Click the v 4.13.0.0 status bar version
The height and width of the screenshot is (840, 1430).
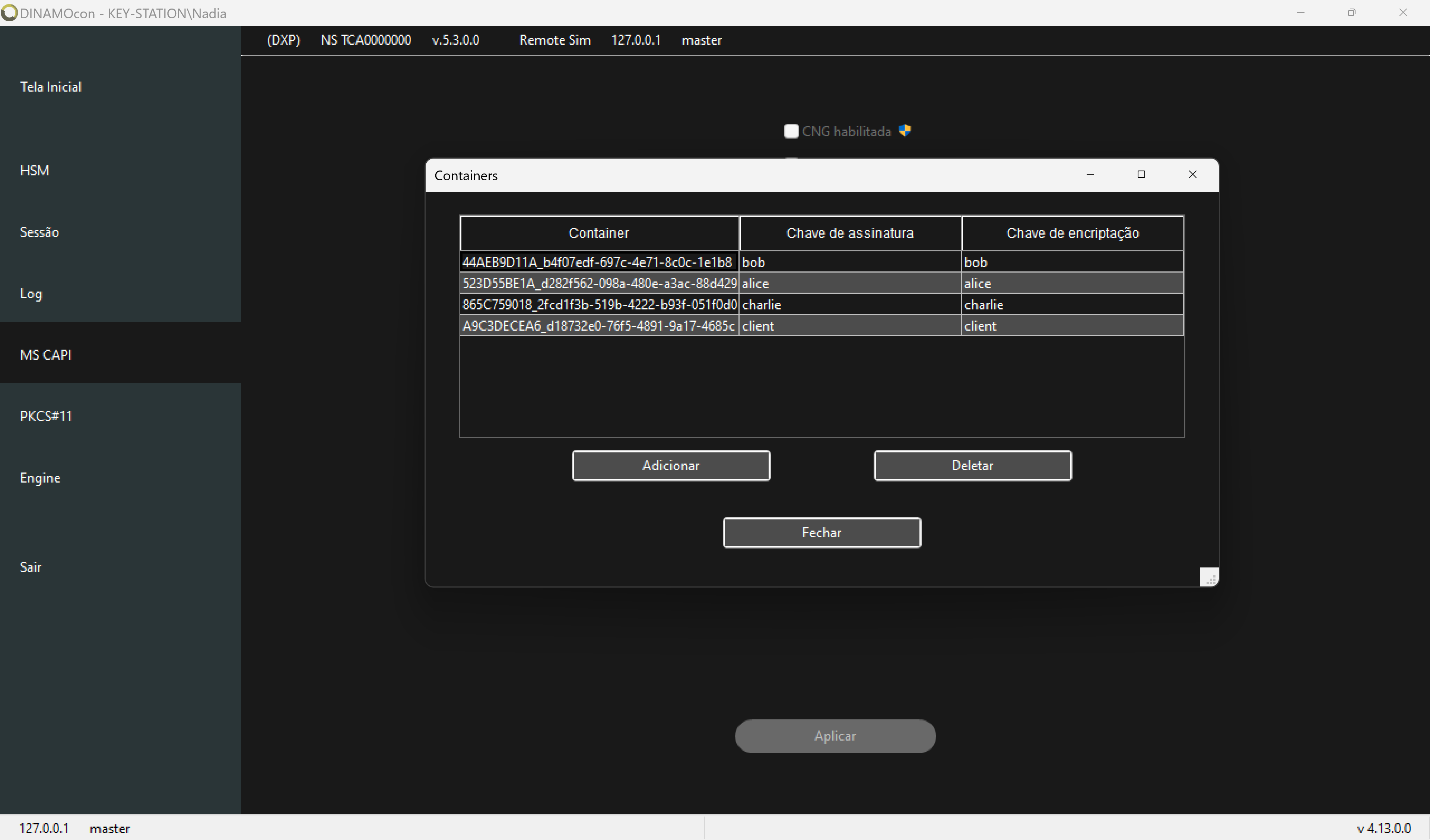tap(1383, 829)
